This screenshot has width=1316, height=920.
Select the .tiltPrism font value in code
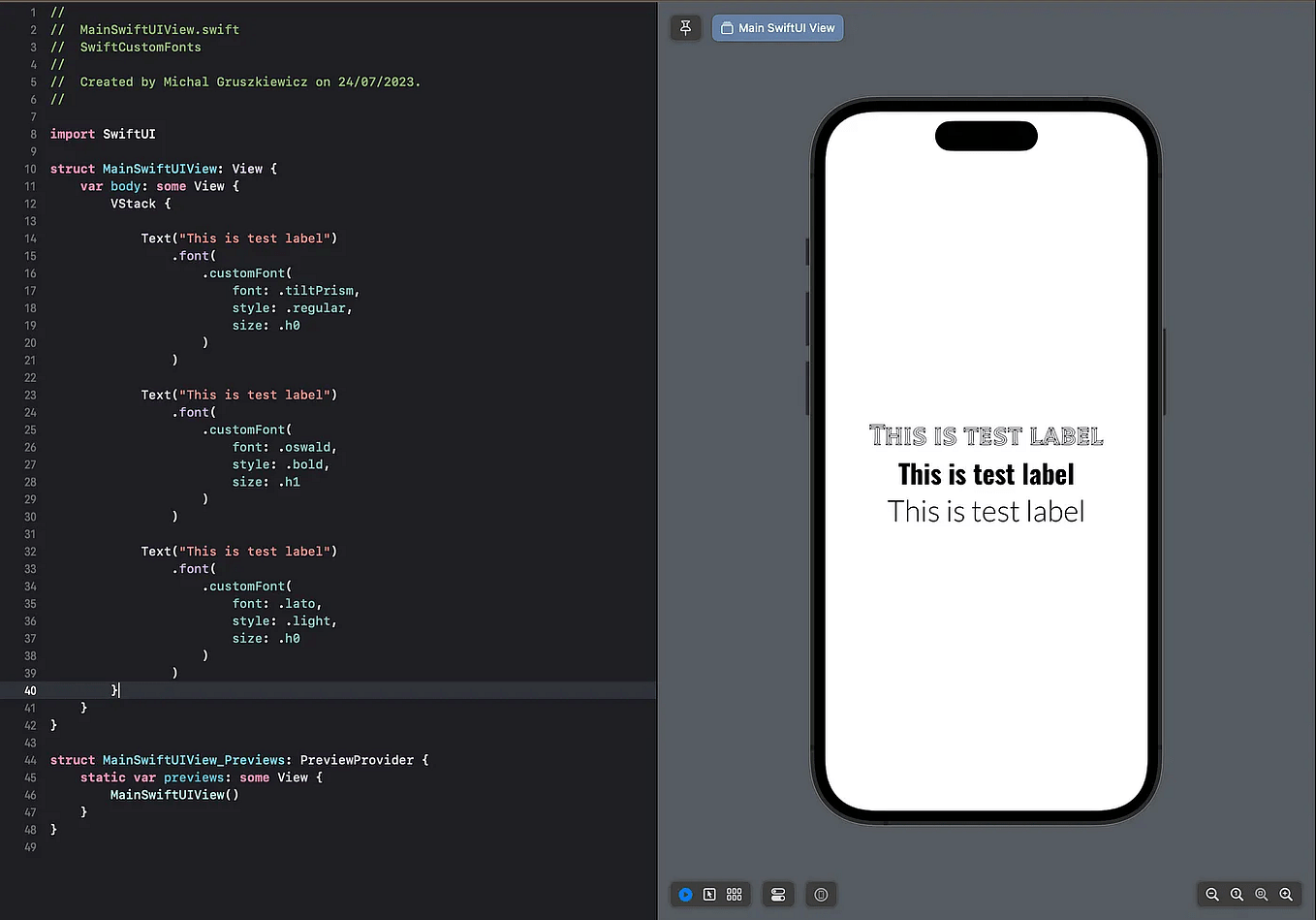pos(318,290)
